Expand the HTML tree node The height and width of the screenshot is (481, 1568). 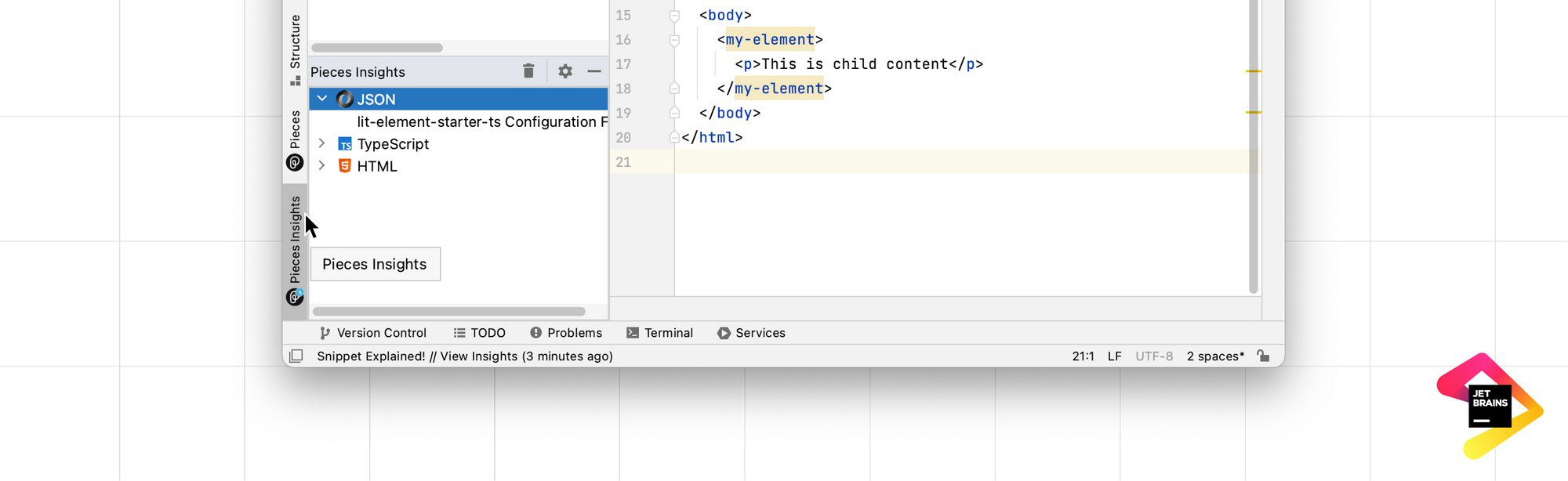[321, 165]
